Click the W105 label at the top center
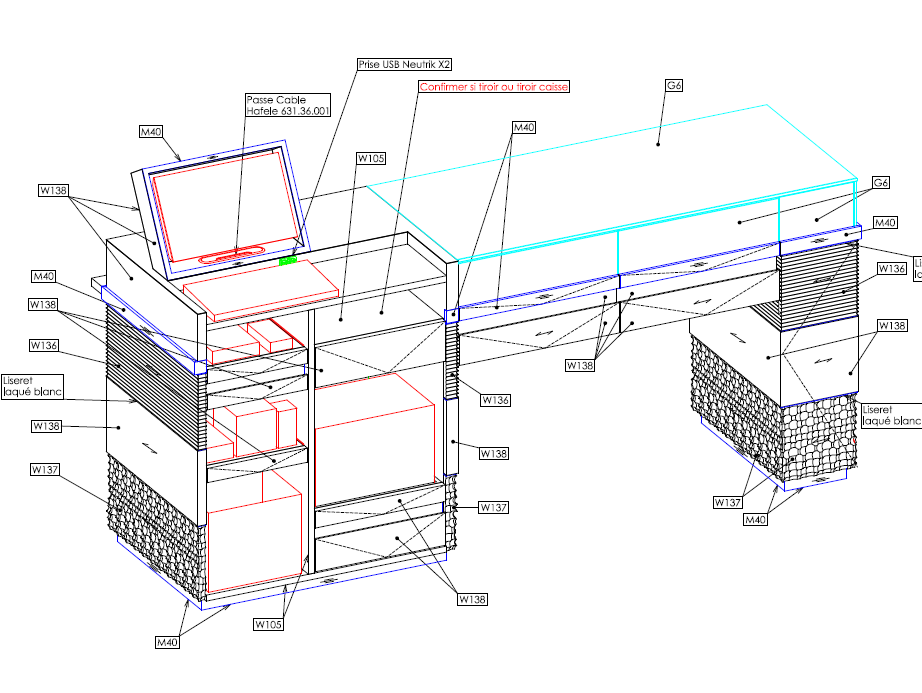The width and height of the screenshot is (922, 693). pyautogui.click(x=370, y=158)
